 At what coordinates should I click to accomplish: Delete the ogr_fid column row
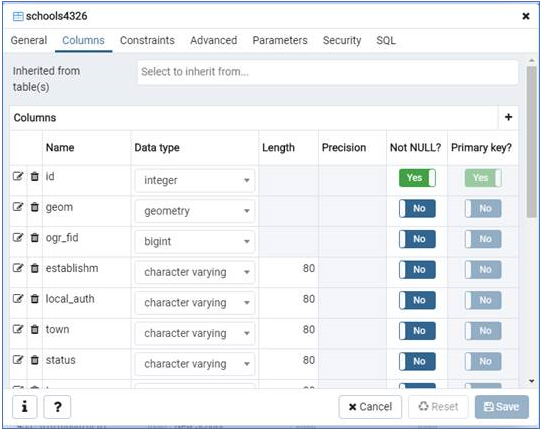(35, 237)
